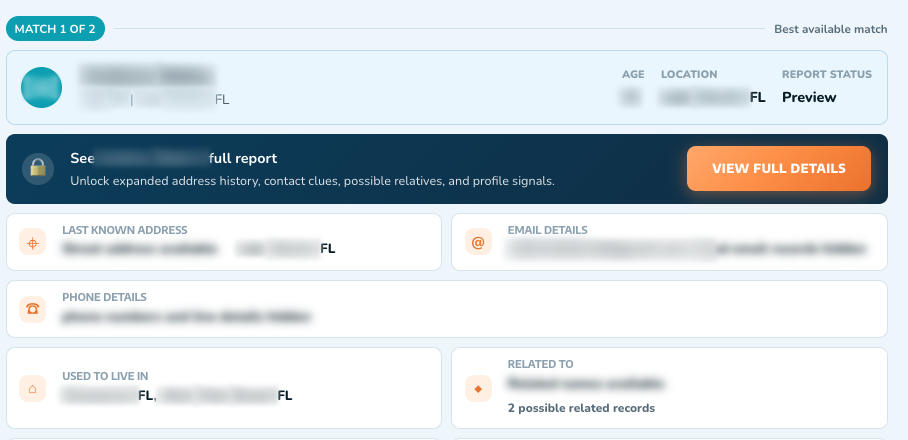Screen dimensions: 908x440
Task: Click the AGE column label
Action: coord(633,74)
